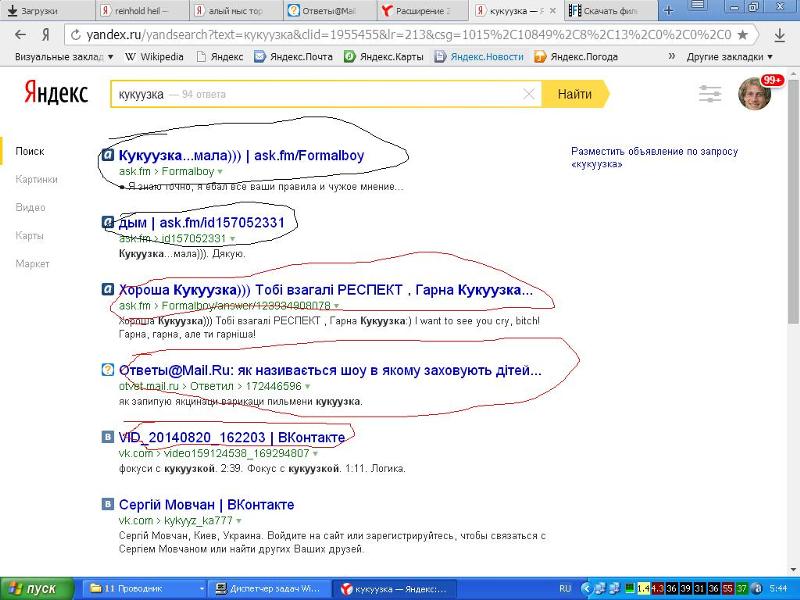Open the Хороша Кукуузка Тобі взагалі РЕСПЕКТ result
Viewport: 800px width, 600px height.
pos(326,290)
